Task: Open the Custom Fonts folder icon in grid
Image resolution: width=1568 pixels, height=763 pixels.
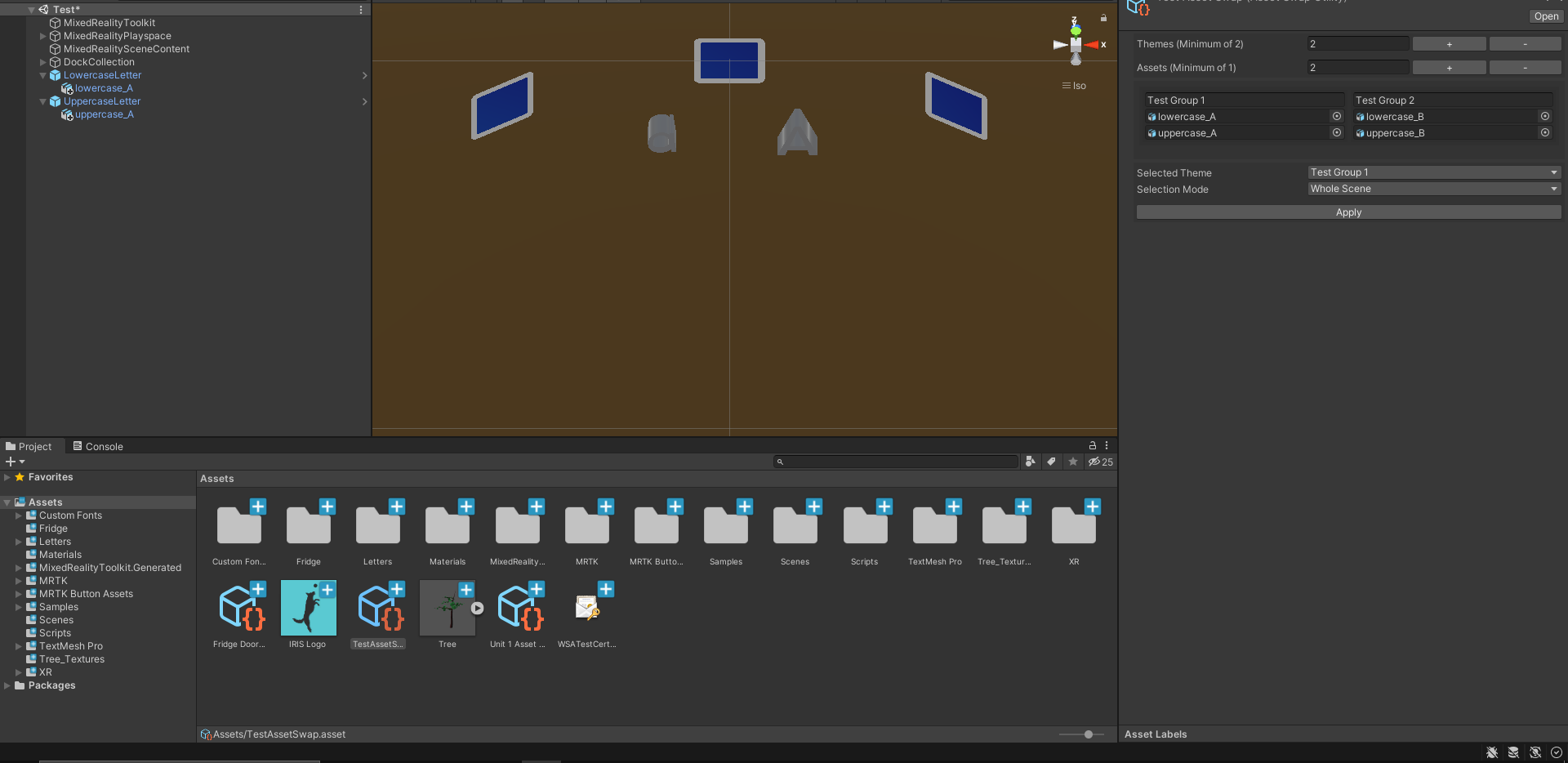Action: click(x=239, y=526)
